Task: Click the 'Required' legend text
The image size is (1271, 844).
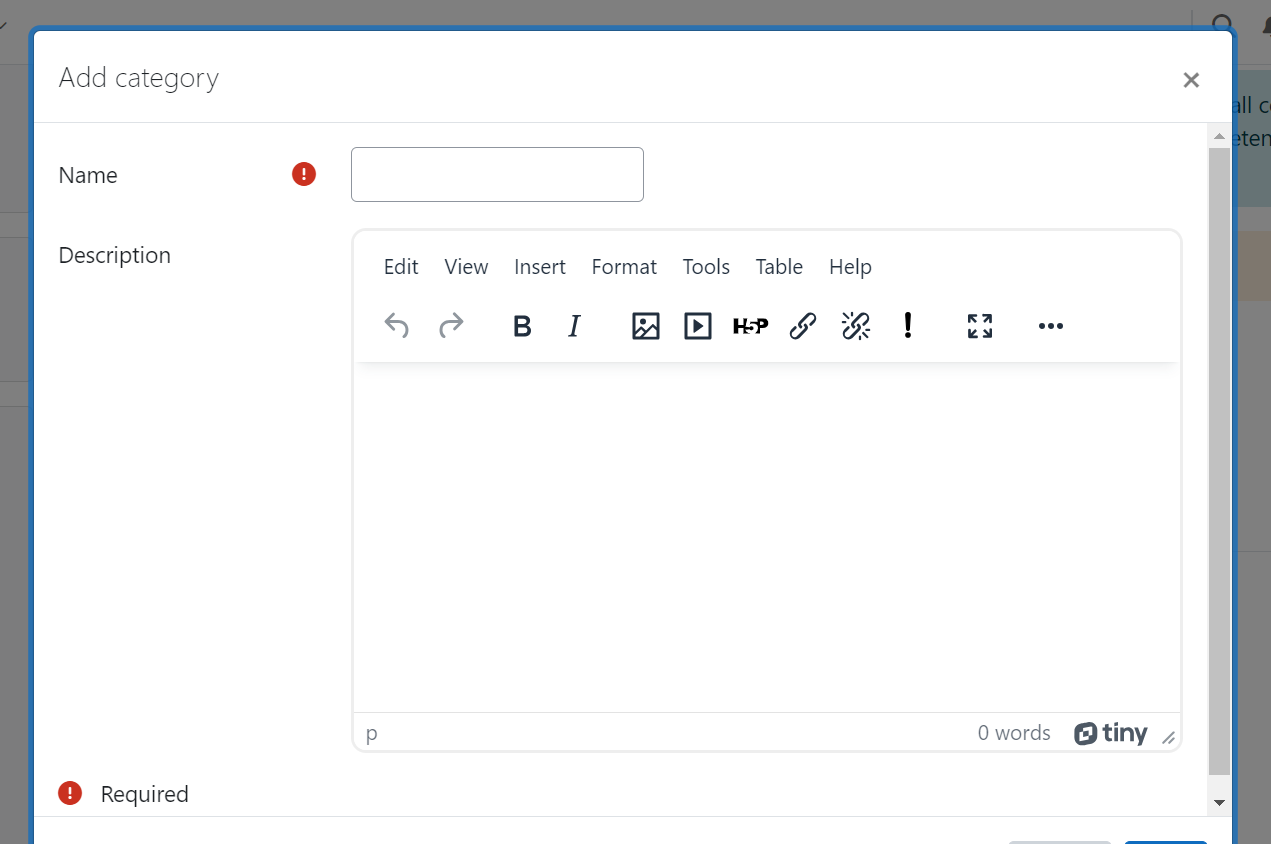Action: click(145, 794)
